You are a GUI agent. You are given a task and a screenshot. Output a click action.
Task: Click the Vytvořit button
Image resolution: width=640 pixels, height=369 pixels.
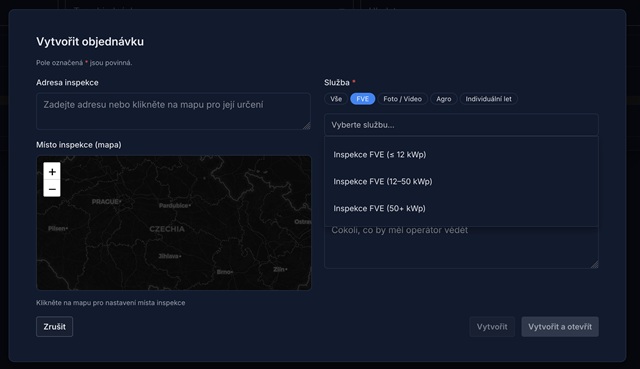tap(492, 327)
